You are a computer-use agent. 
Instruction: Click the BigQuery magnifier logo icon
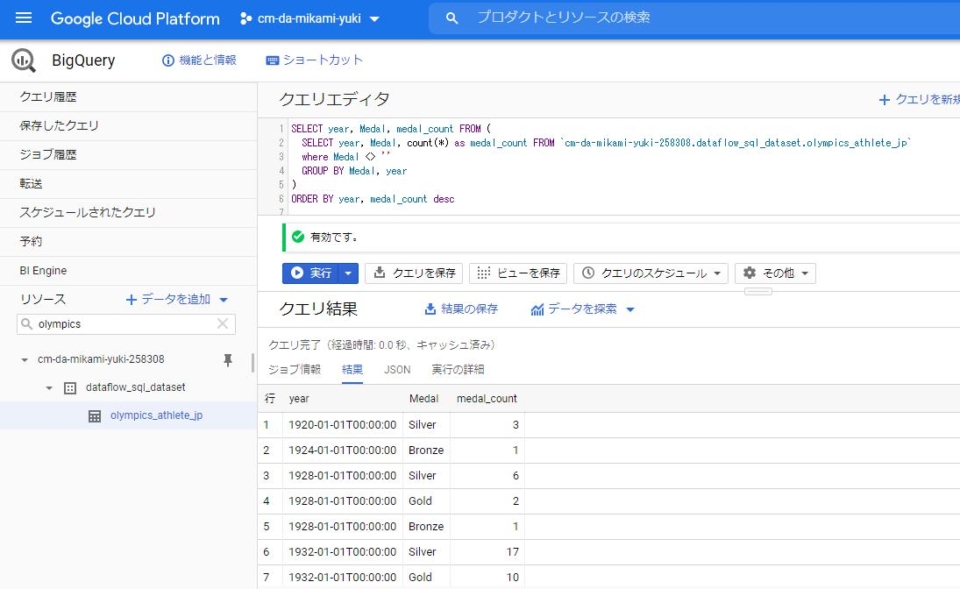(22, 60)
